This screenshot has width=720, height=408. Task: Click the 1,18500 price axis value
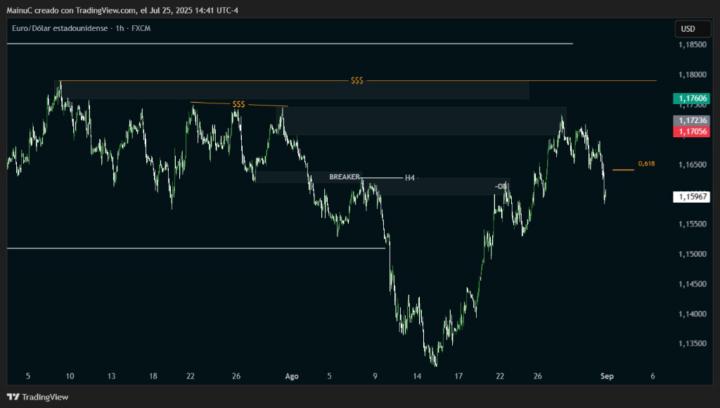tap(692, 45)
